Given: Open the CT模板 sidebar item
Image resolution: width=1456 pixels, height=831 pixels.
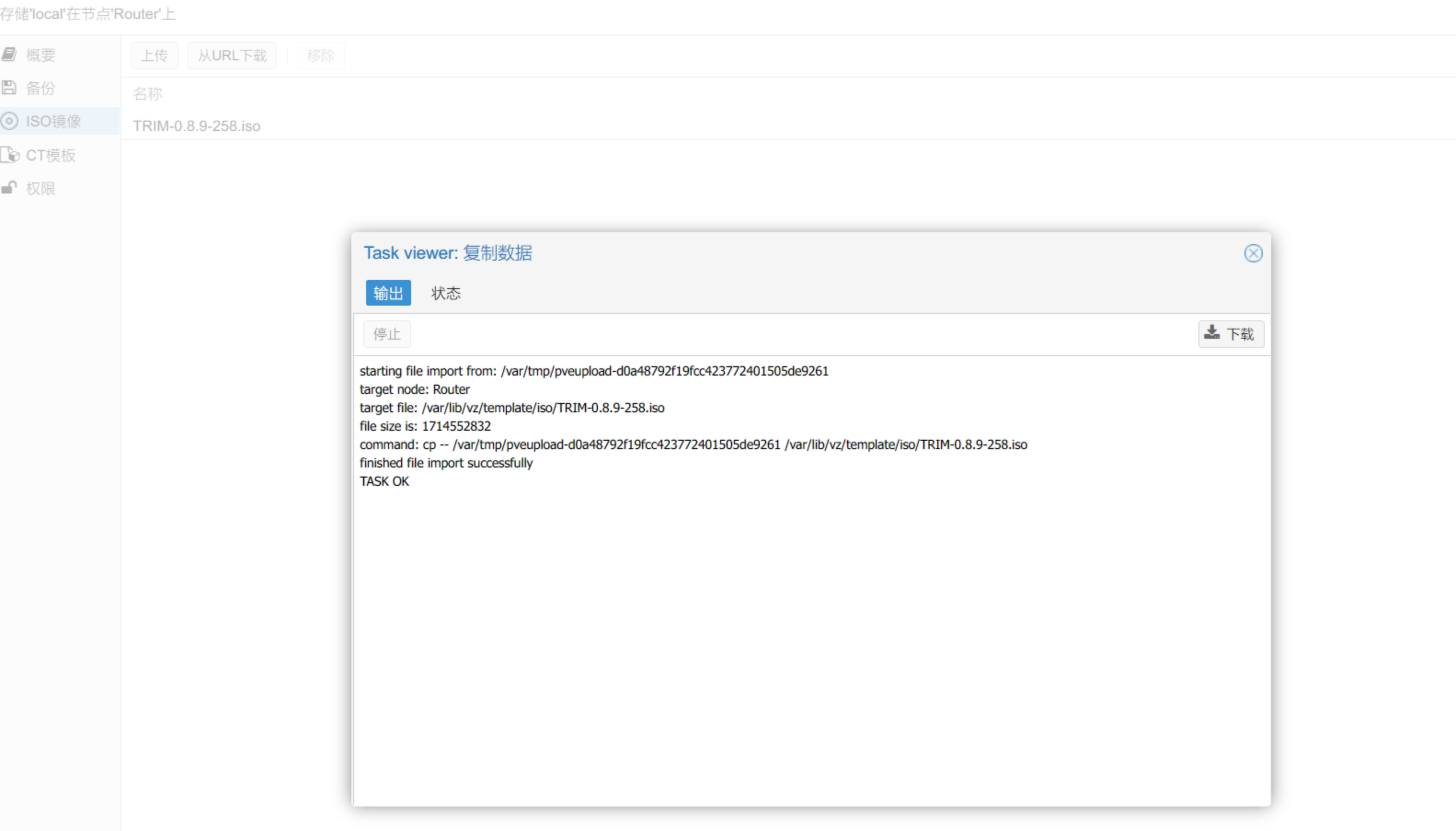Looking at the screenshot, I should coord(50,155).
